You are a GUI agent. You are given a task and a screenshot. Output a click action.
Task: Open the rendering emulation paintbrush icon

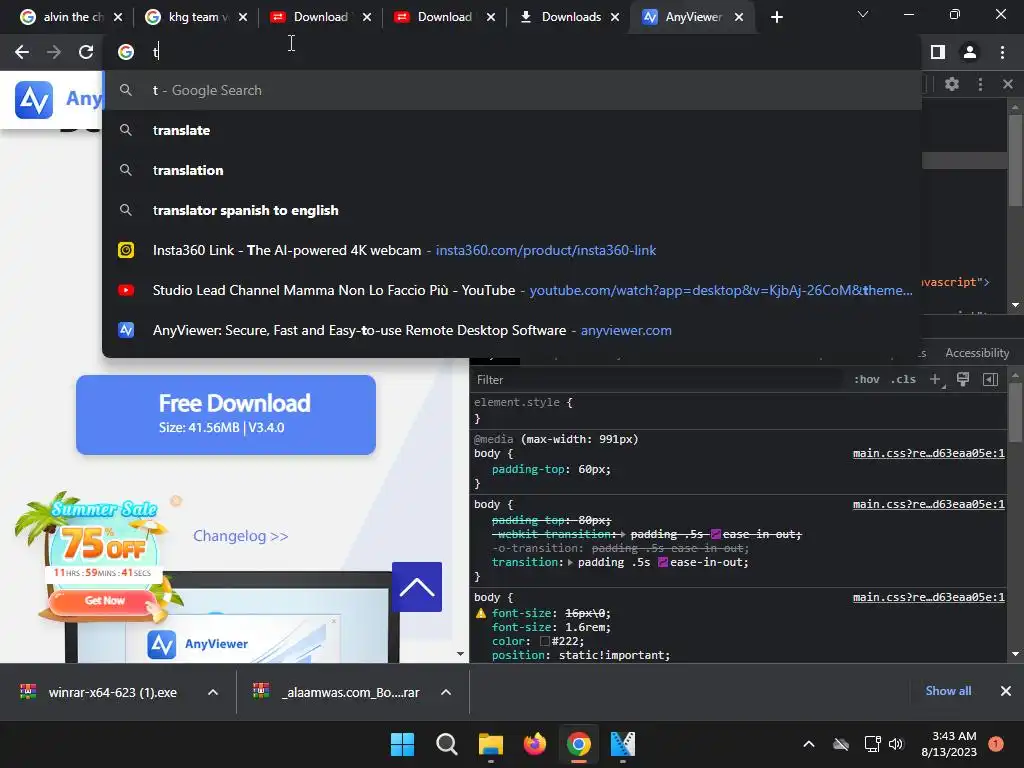[963, 379]
